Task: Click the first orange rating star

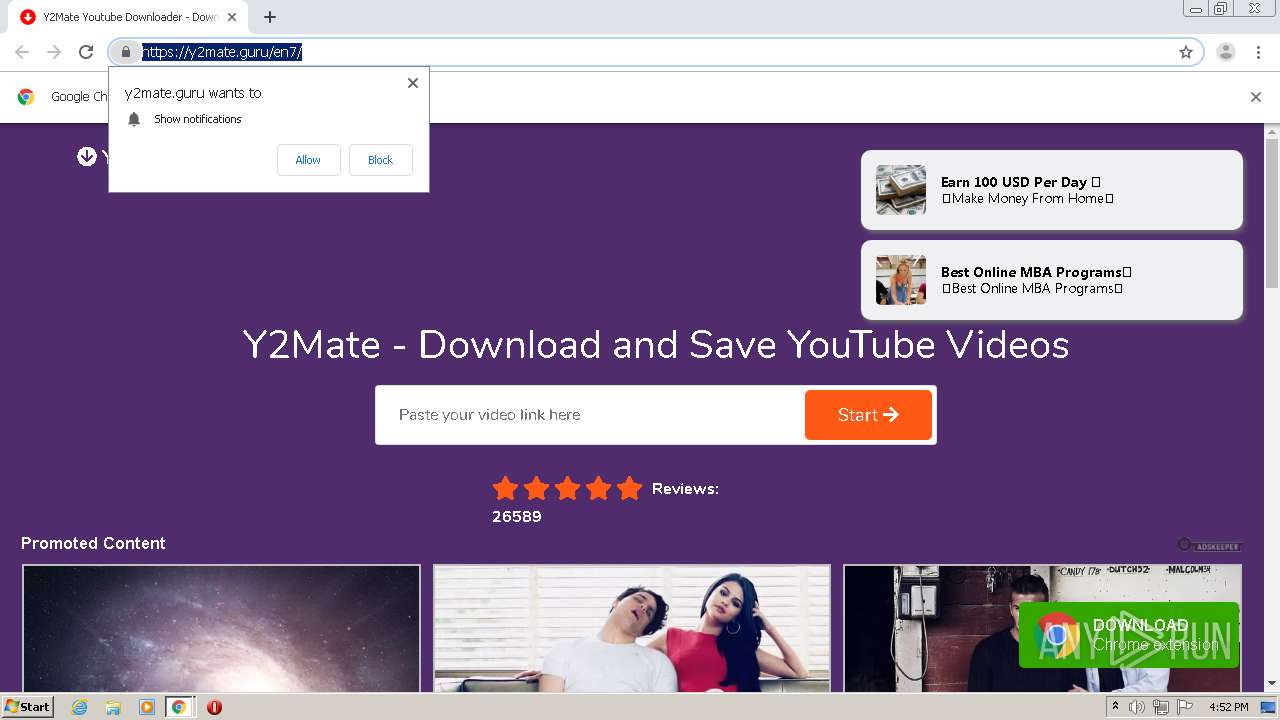Action: pos(506,489)
